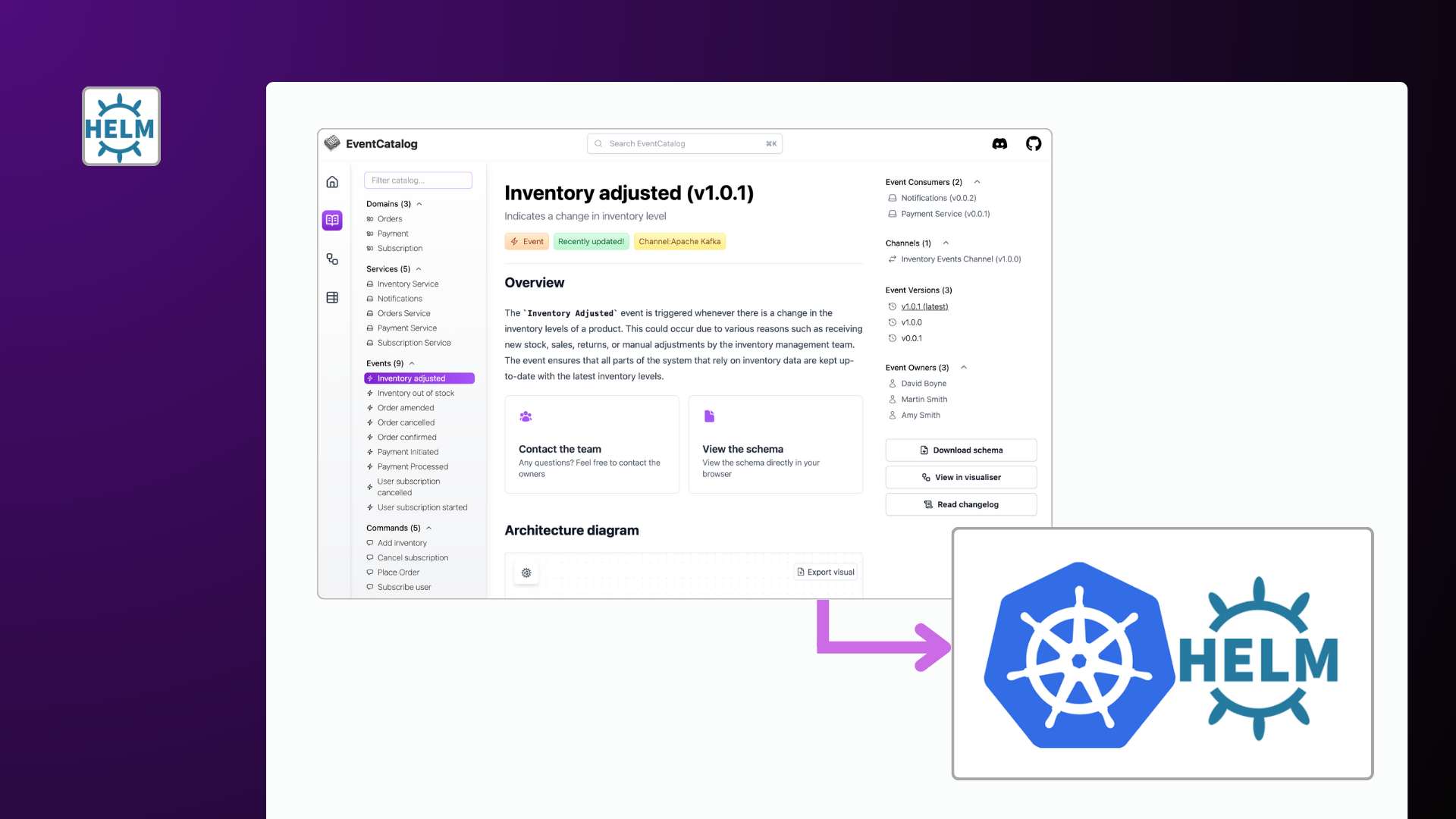
Task: Click Export visual button
Action: pos(825,572)
